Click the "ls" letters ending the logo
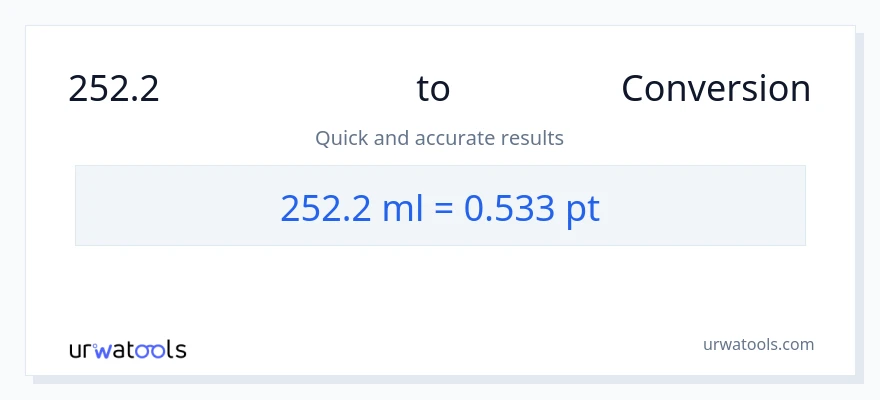880x400 pixels. pyautogui.click(x=175, y=350)
